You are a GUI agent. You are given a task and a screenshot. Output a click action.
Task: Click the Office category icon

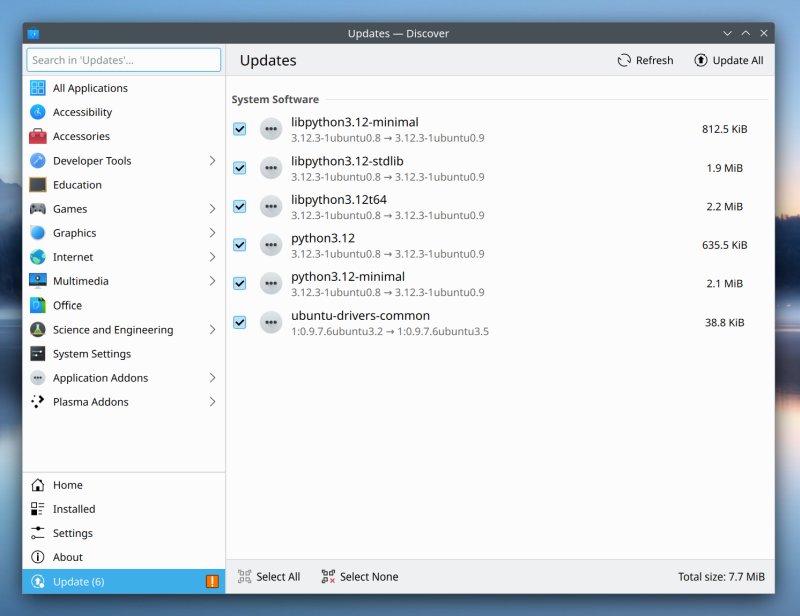click(37, 305)
